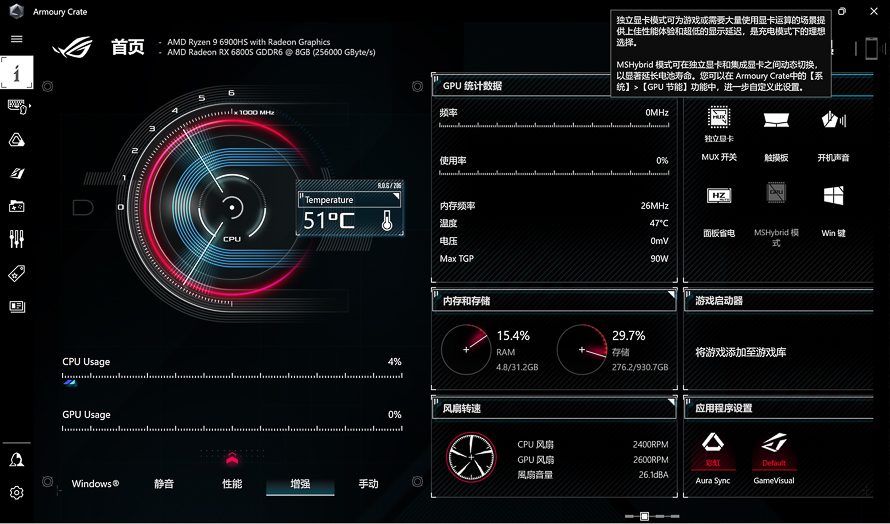Open the user center profile icon
Image resolution: width=890 pixels, height=524 pixels.
(x=16, y=459)
